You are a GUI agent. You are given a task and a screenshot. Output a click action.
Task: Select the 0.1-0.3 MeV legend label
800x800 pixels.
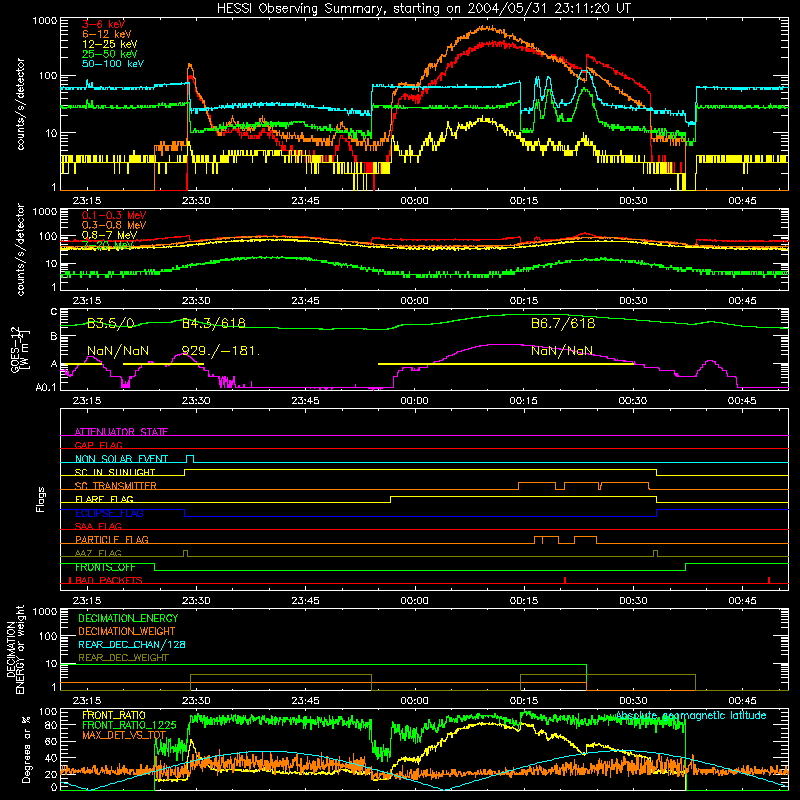tap(114, 215)
